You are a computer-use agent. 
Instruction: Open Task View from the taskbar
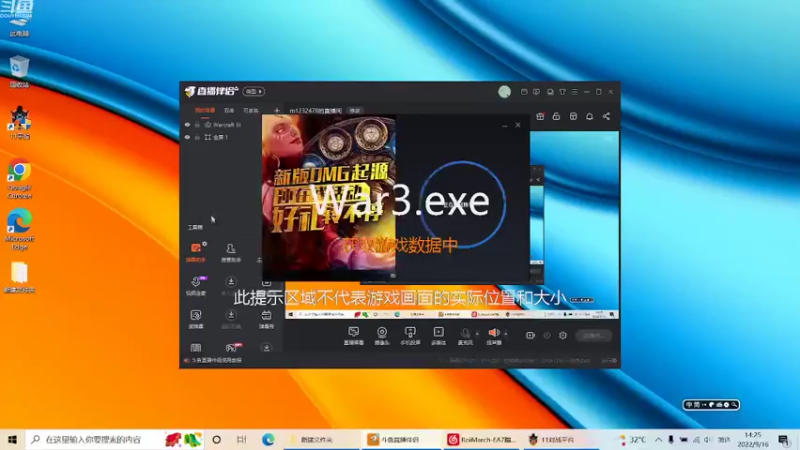click(x=242, y=440)
